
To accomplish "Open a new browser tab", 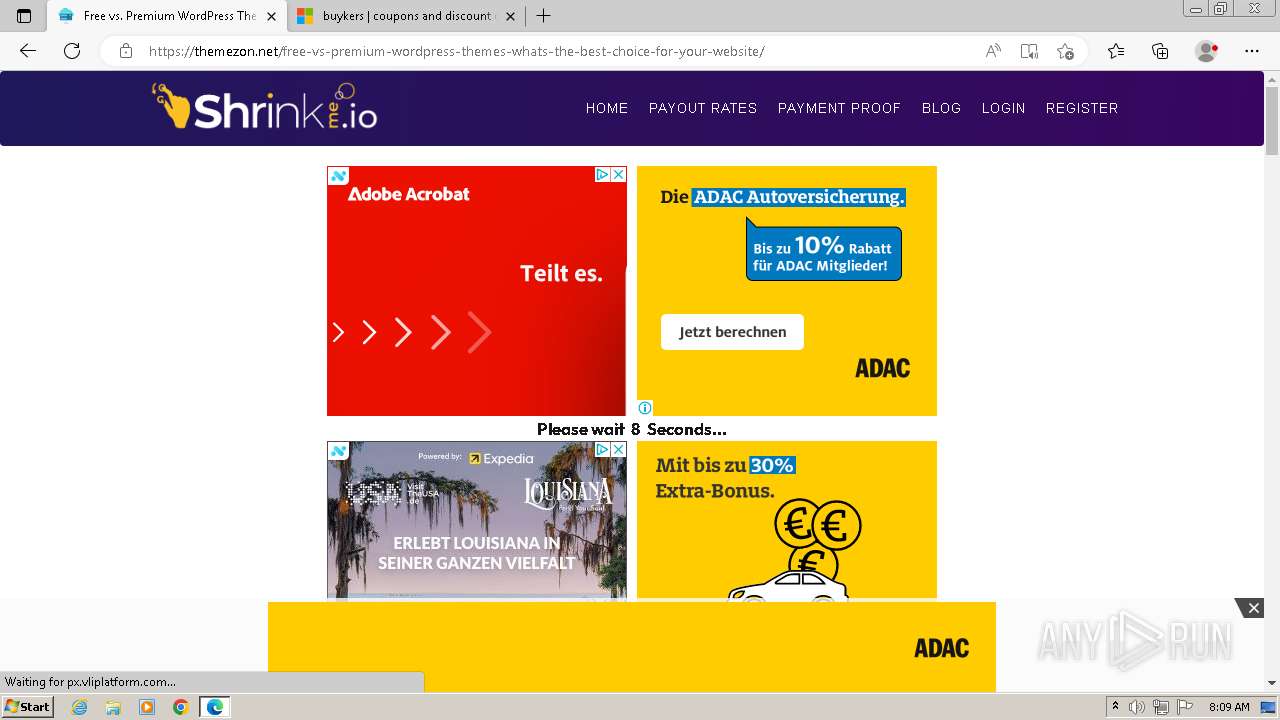I will pos(543,16).
